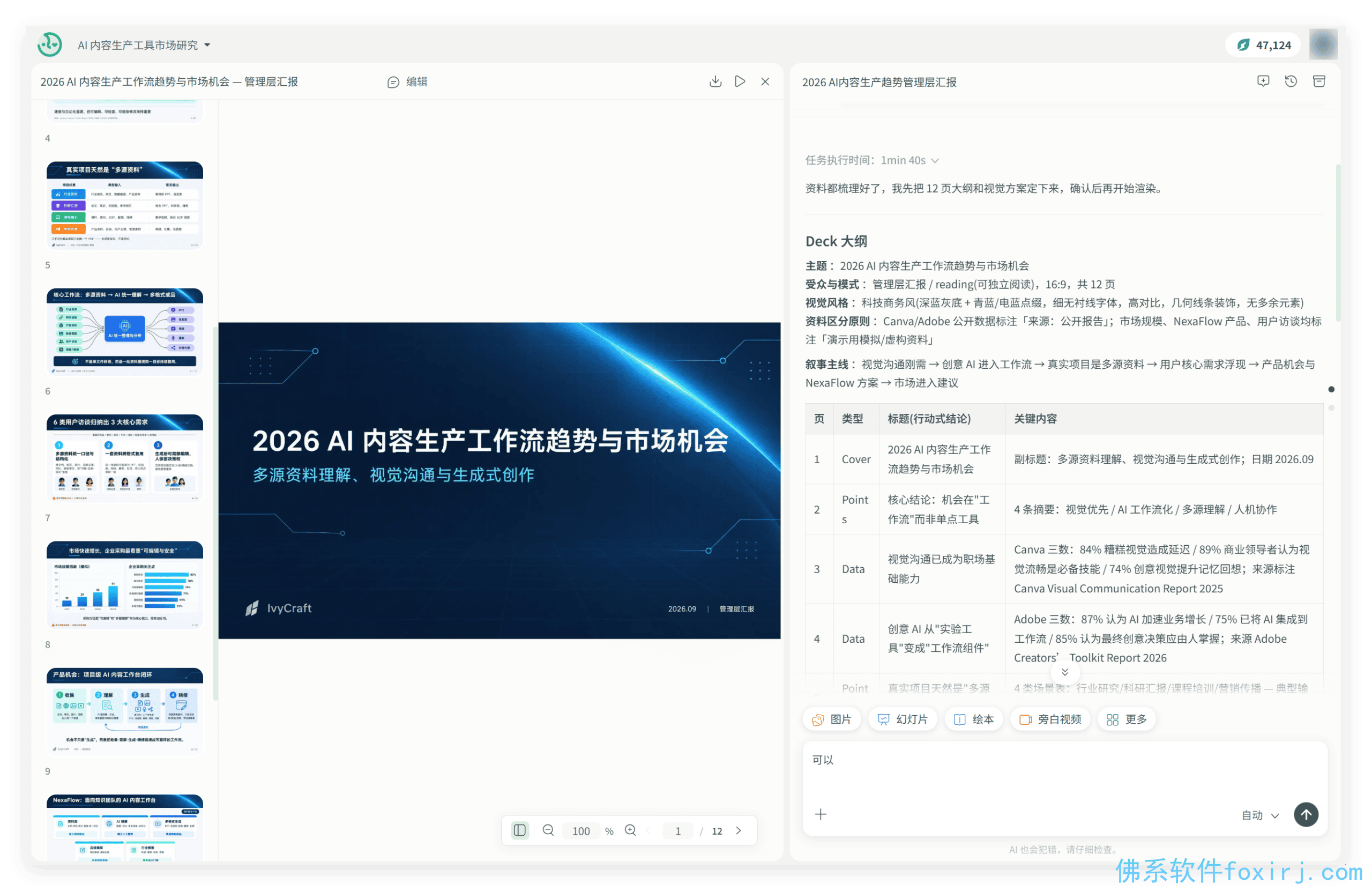
Task: Open the 自动 mode dropdown
Action: click(x=1260, y=815)
